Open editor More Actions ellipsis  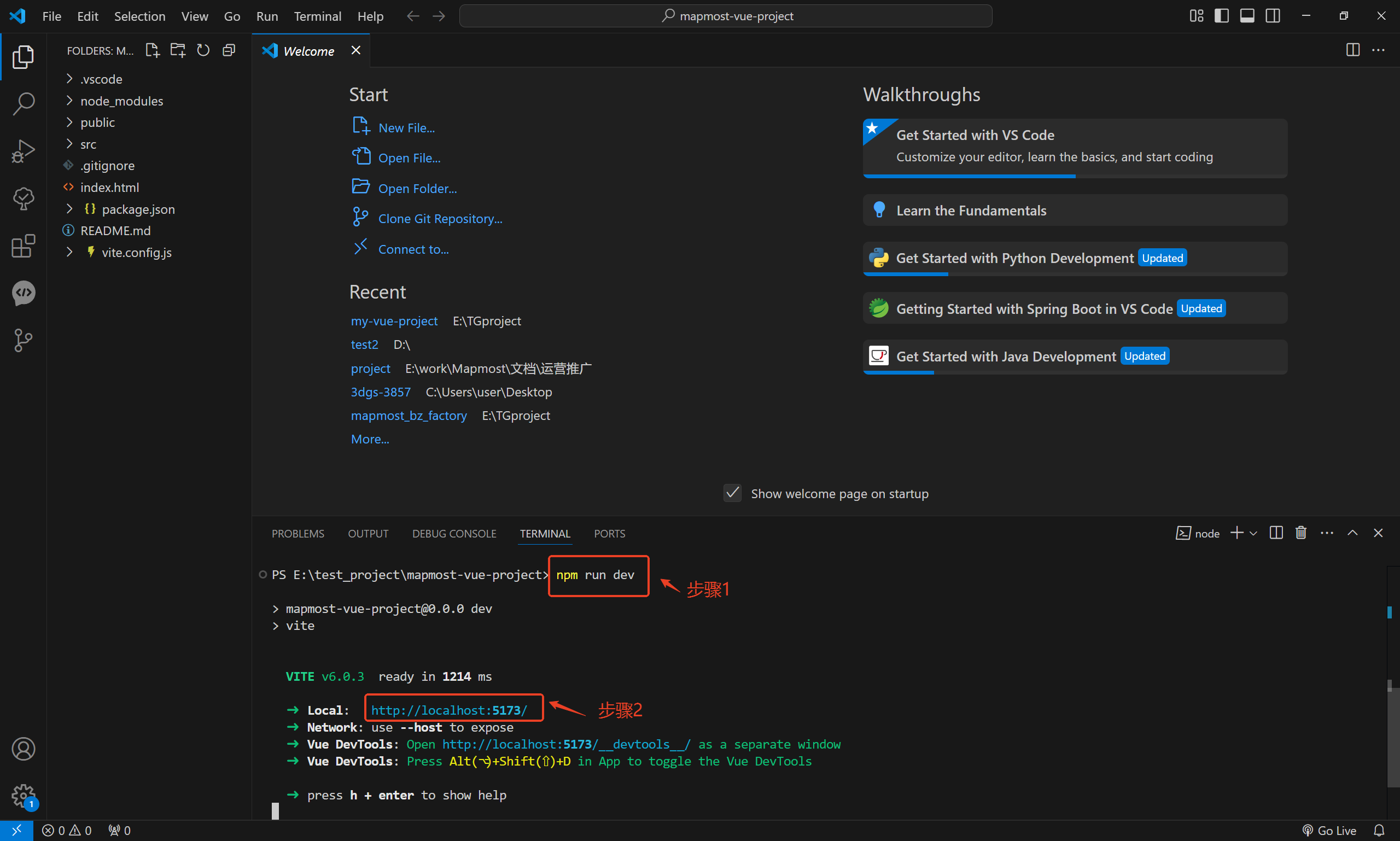1378,50
